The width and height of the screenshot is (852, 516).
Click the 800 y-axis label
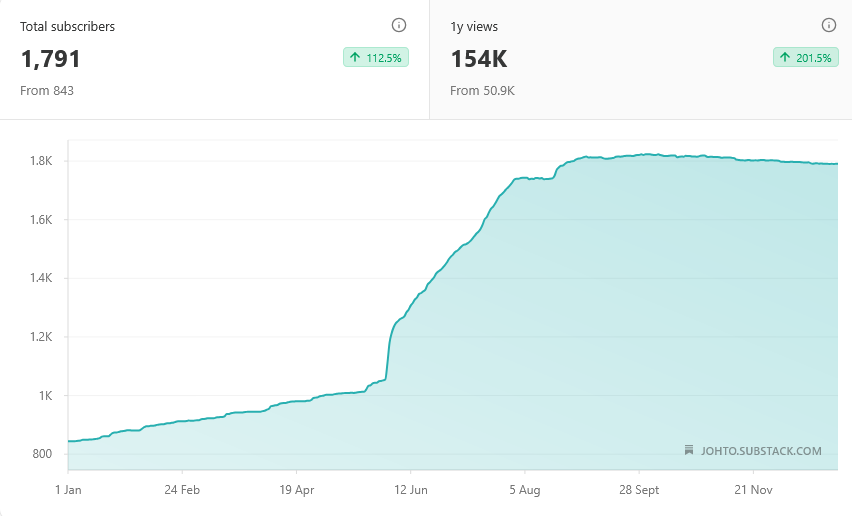pos(40,454)
